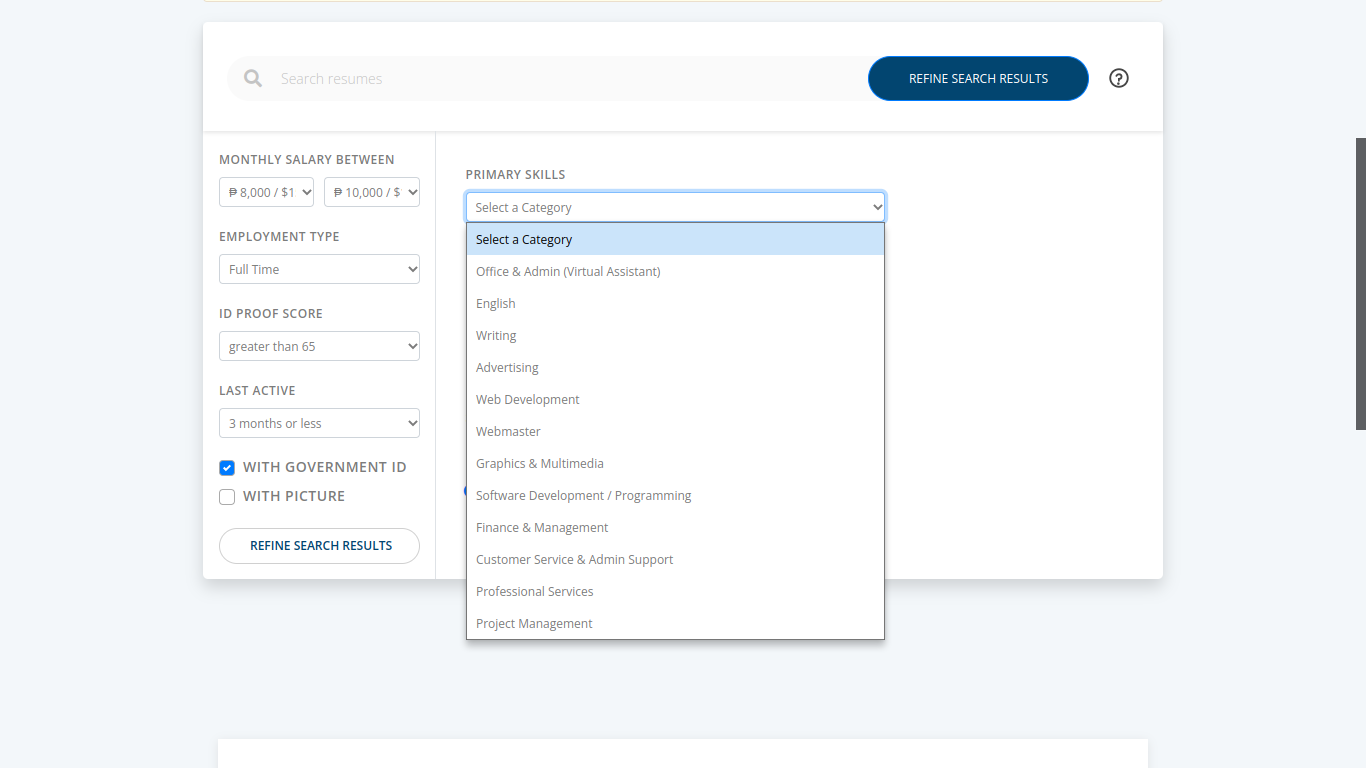
Task: Select the Writing category option
Action: pos(675,335)
